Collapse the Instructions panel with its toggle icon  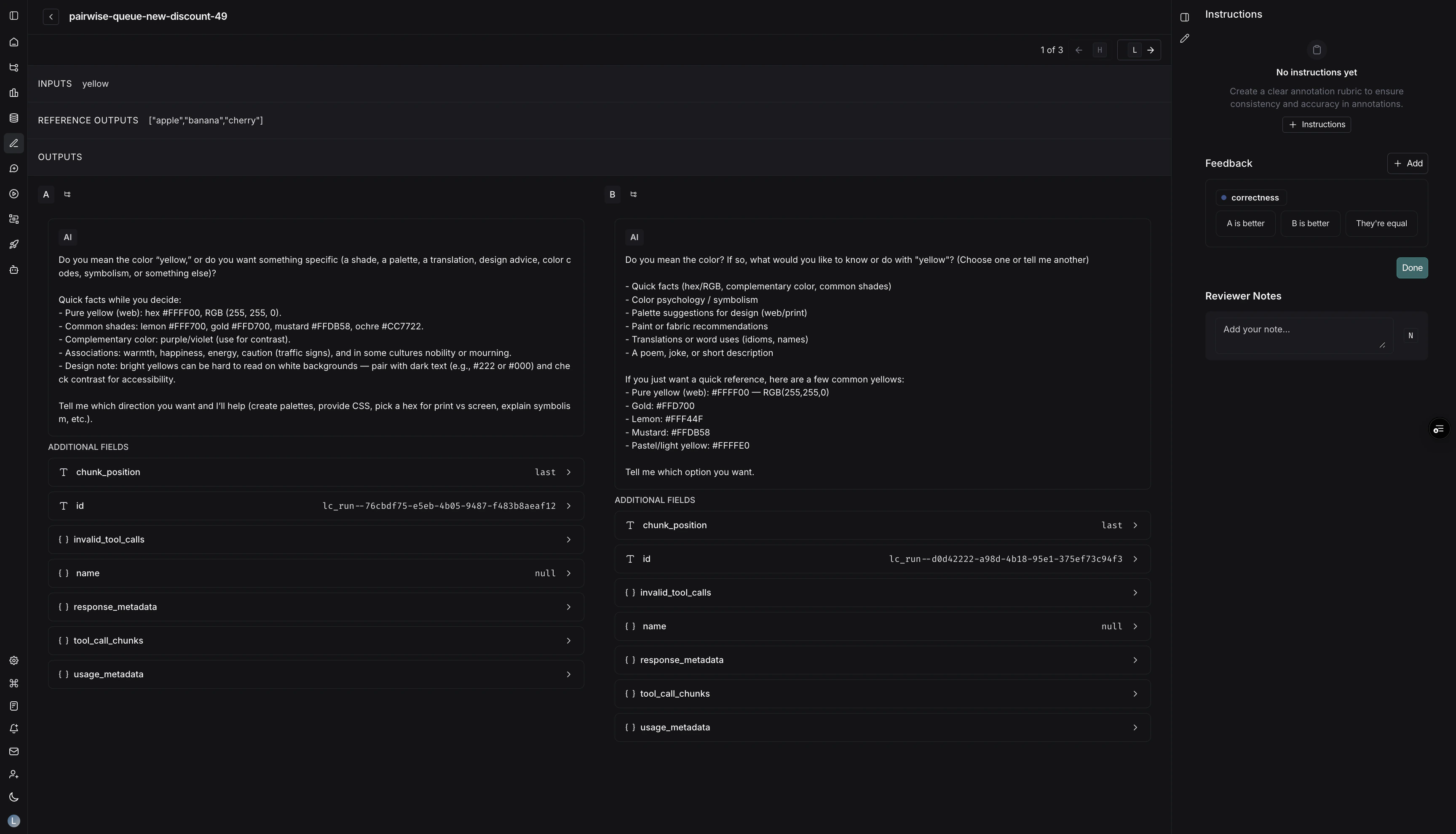point(1185,16)
